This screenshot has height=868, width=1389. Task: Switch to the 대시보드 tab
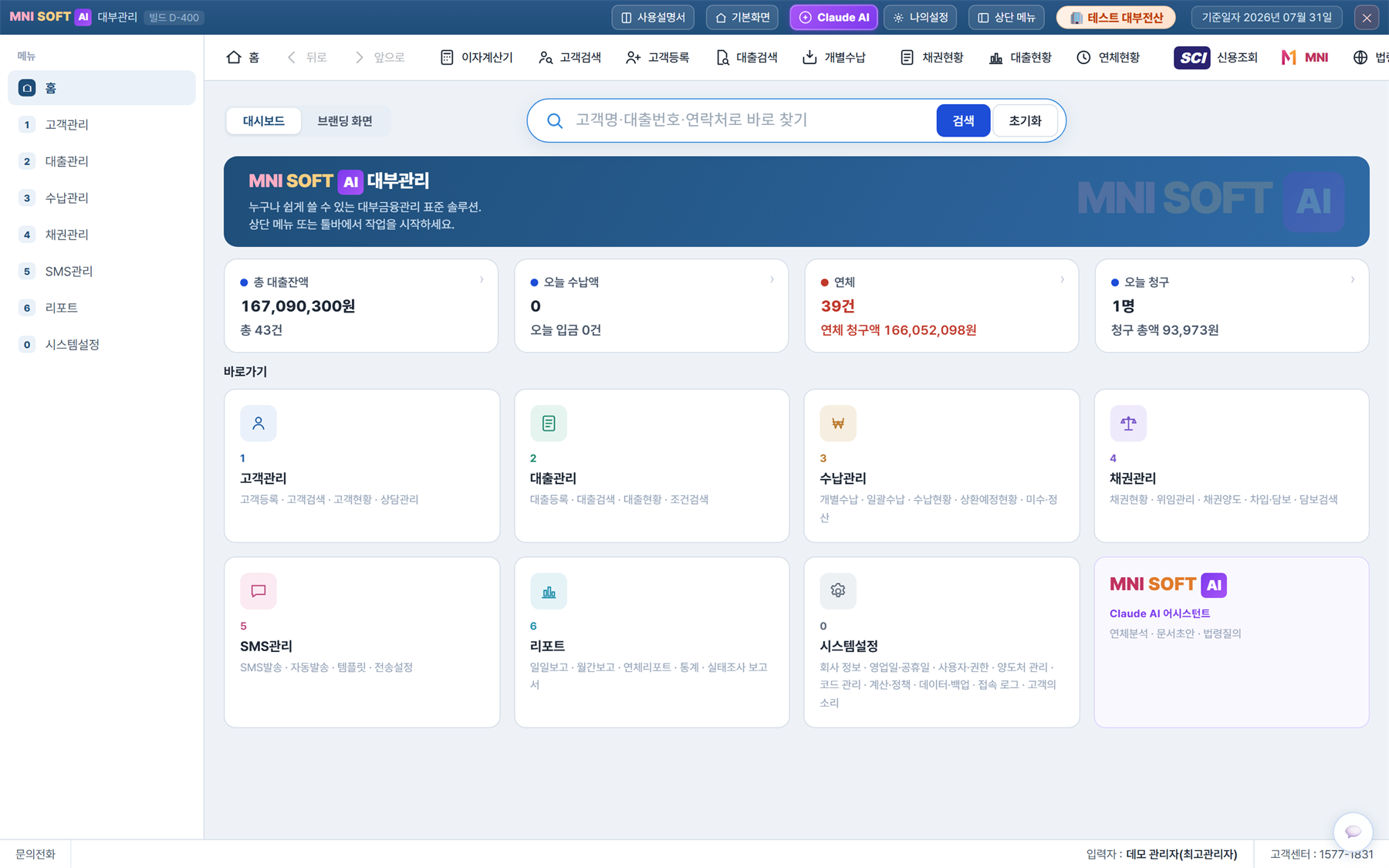pyautogui.click(x=264, y=120)
